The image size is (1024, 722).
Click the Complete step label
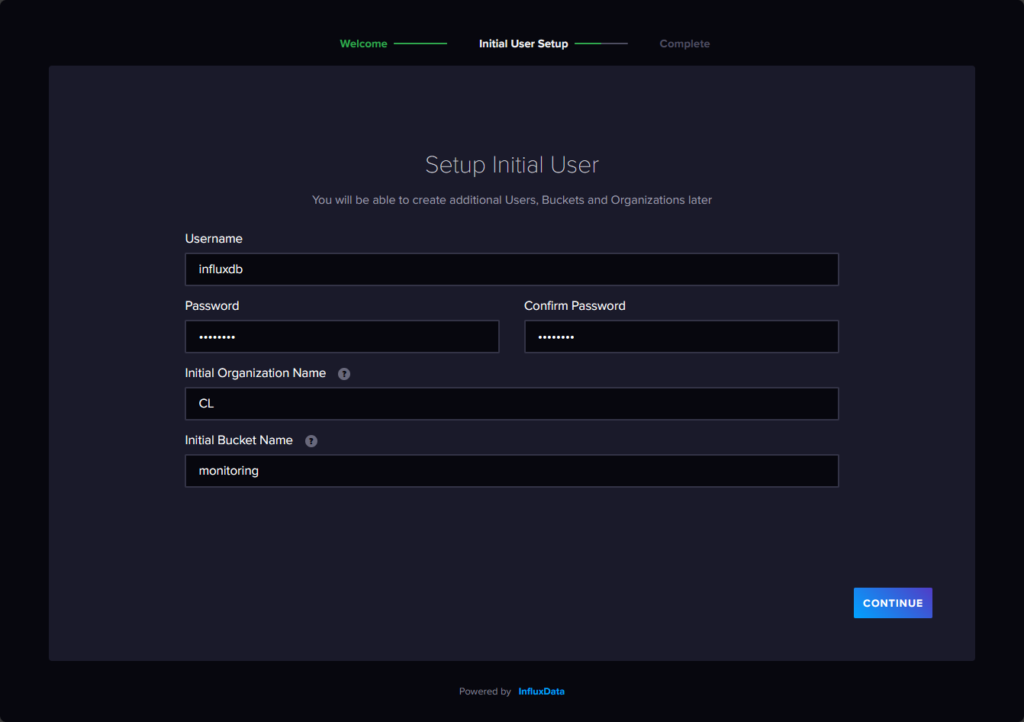pyautogui.click(x=684, y=43)
